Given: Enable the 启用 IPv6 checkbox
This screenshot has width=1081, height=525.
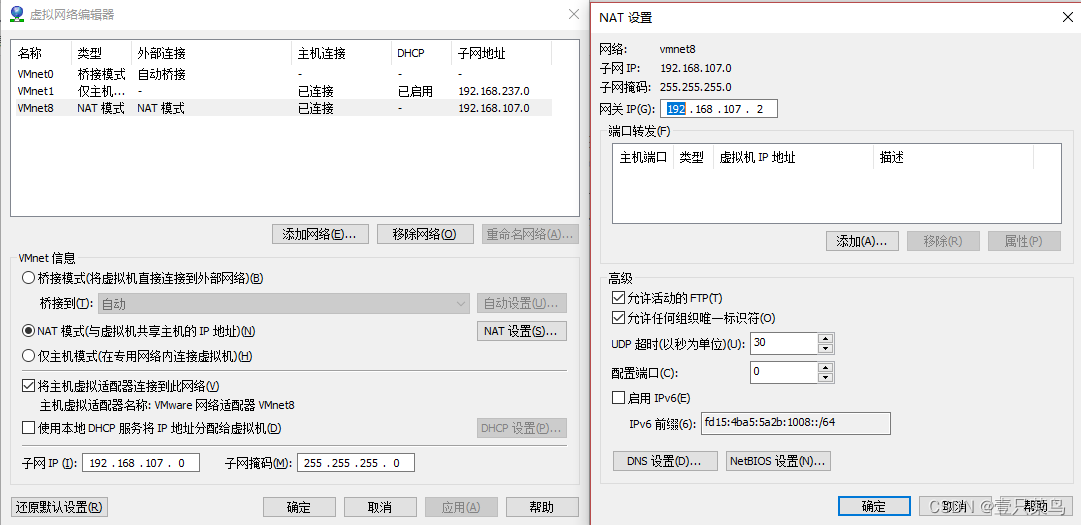Looking at the screenshot, I should 618,398.
